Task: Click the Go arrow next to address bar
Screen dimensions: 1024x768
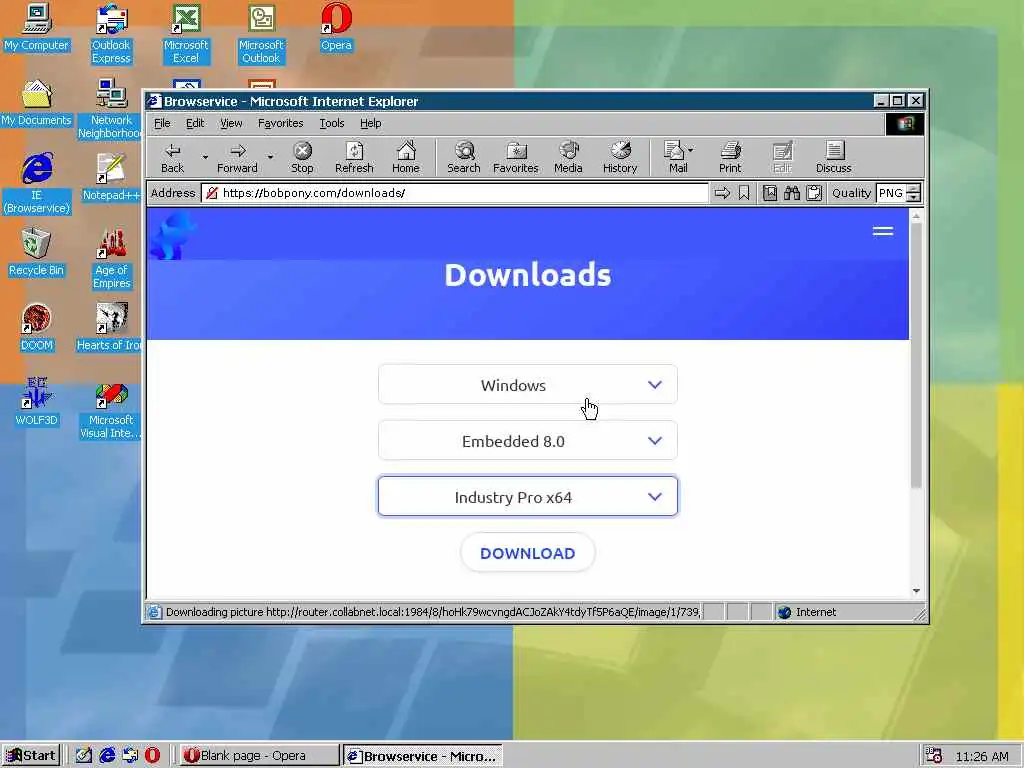Action: pyautogui.click(x=722, y=193)
